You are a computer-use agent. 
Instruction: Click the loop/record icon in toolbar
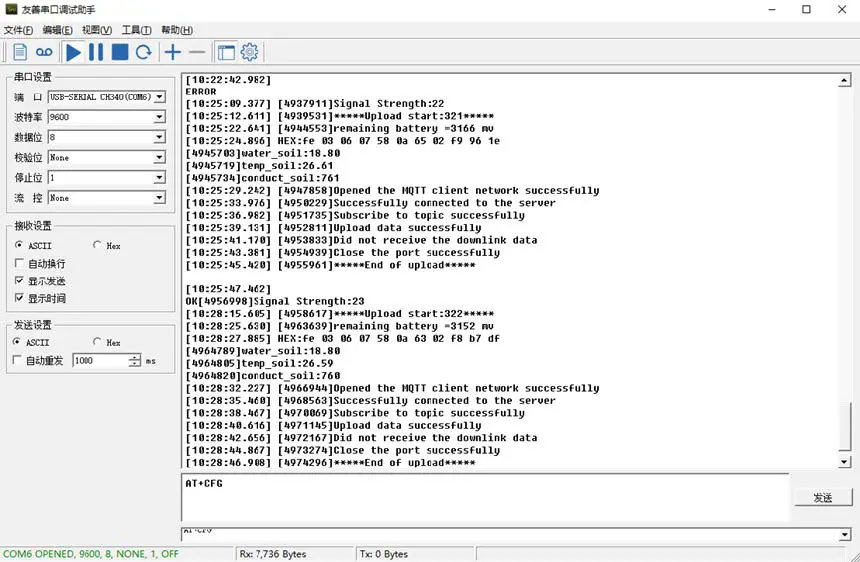[44, 52]
